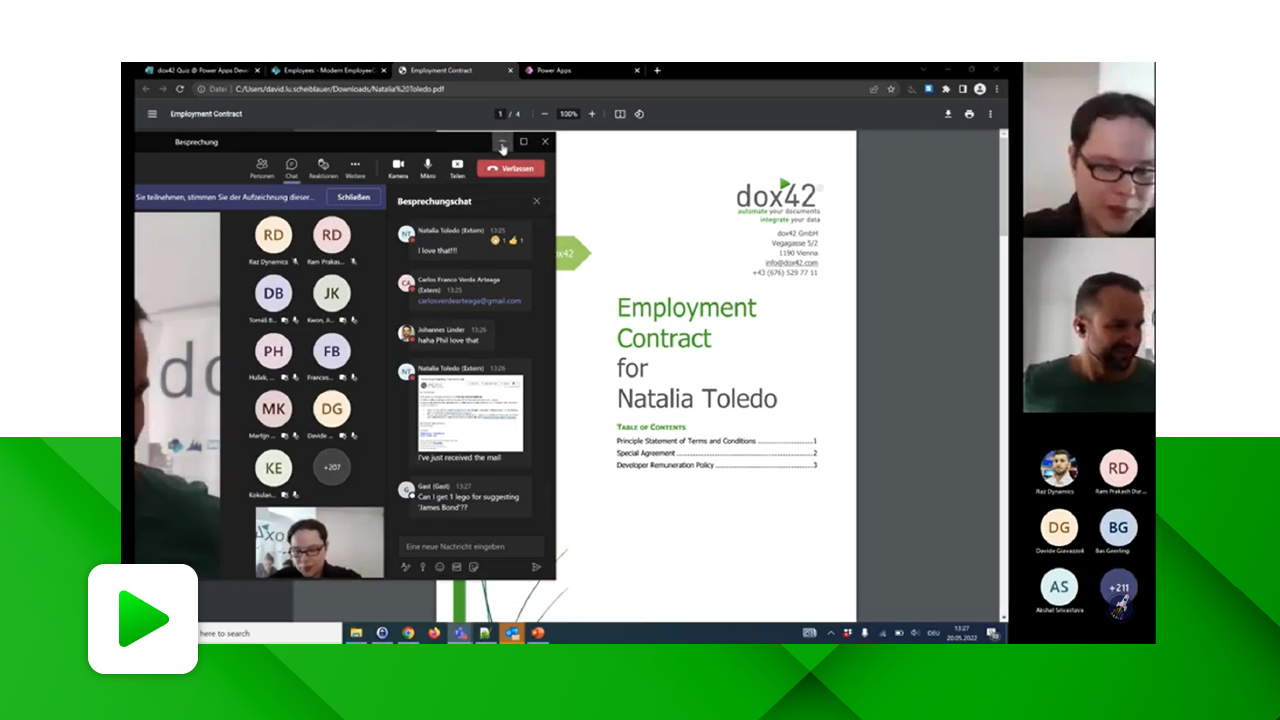Switch to the Power Apps browser tab
This screenshot has width=1280, height=720.
tap(581, 71)
